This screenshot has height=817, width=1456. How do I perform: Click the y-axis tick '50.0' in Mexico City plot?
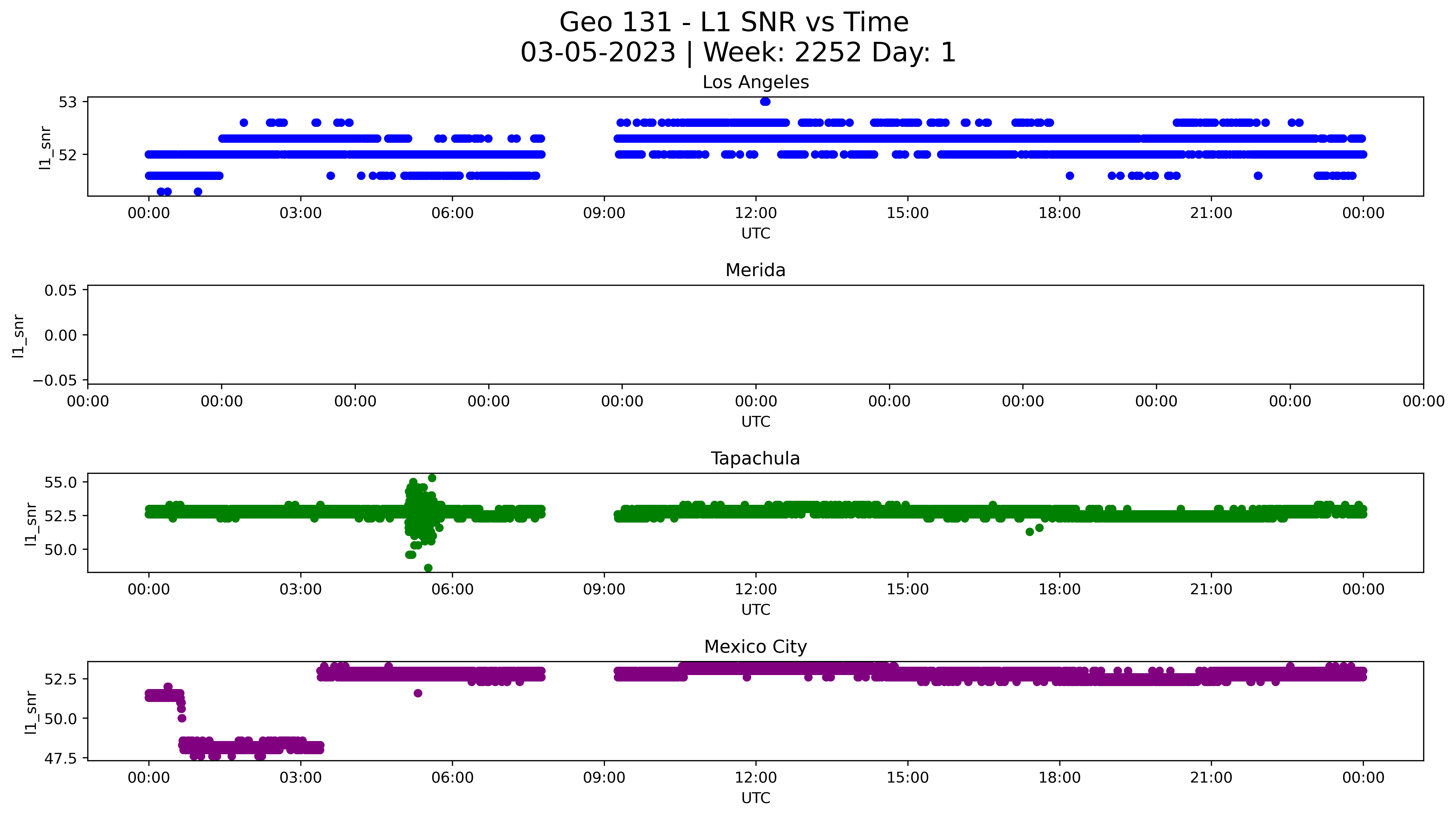tap(61, 719)
